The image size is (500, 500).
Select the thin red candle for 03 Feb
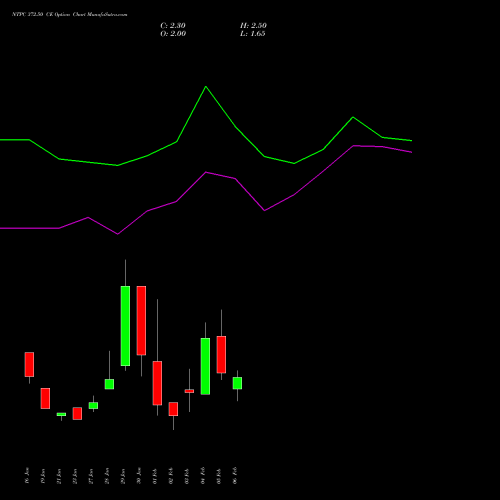click(x=189, y=391)
